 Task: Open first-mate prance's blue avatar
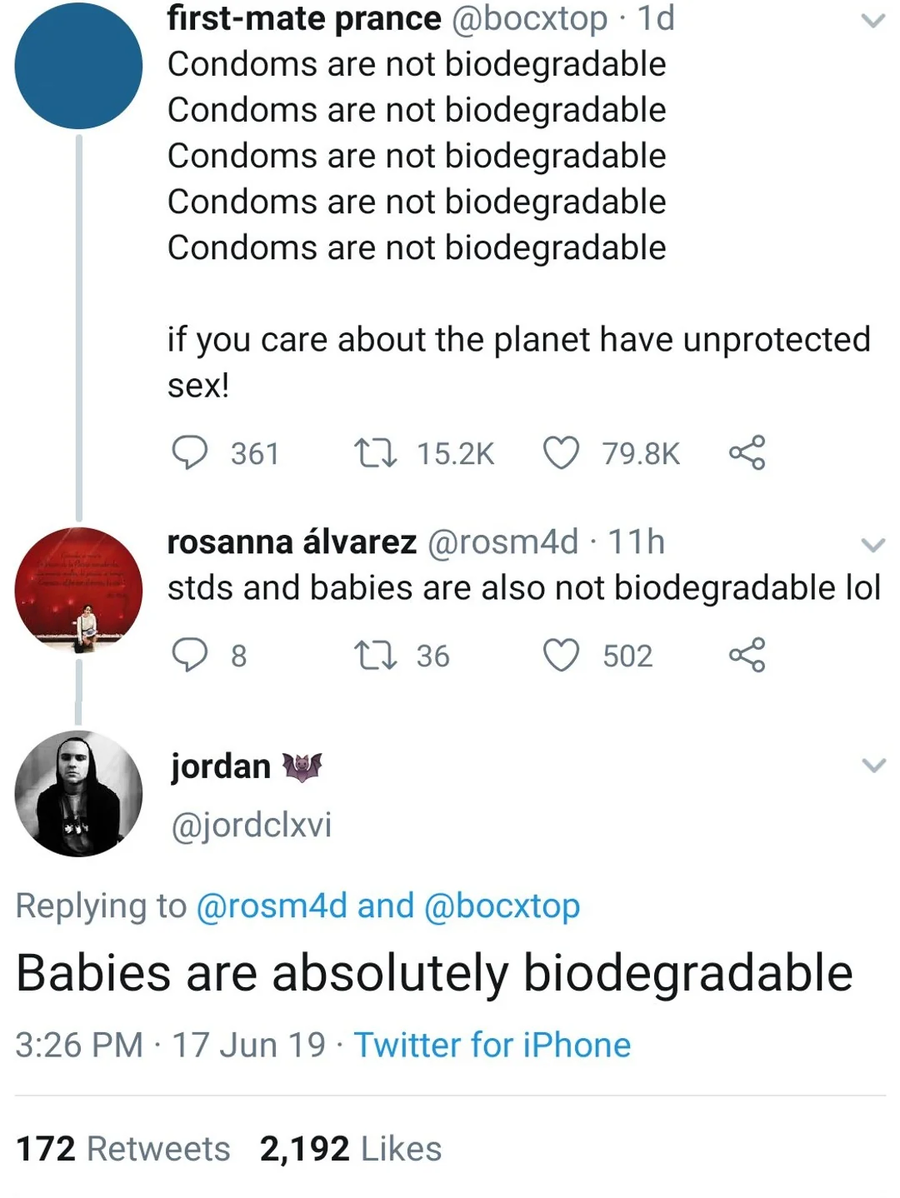79,65
